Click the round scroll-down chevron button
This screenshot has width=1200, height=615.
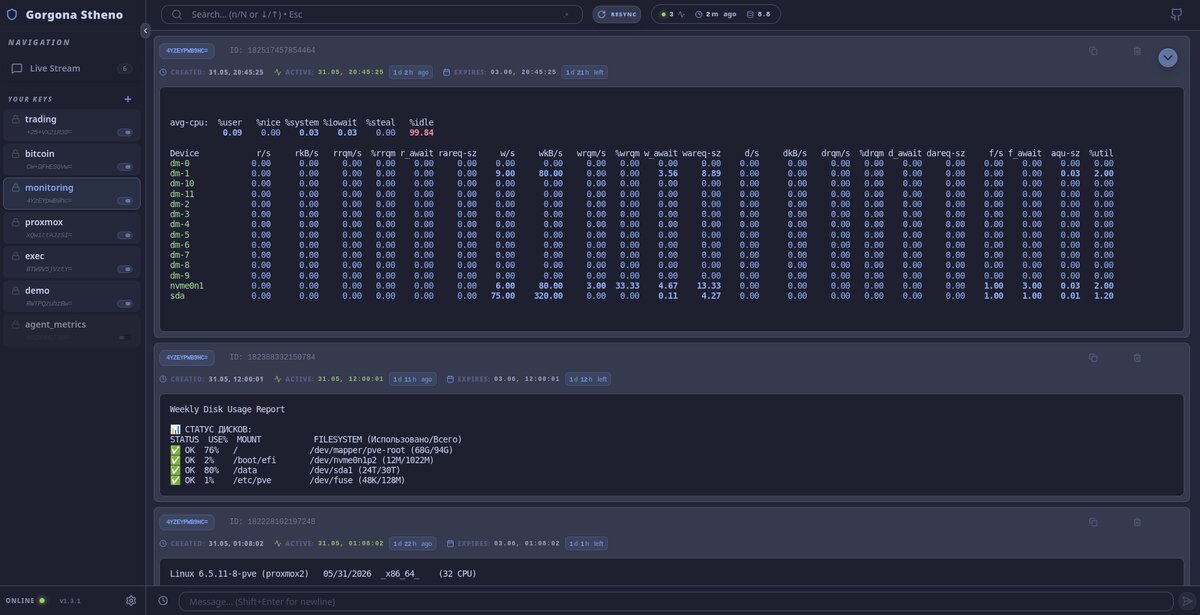click(1168, 58)
